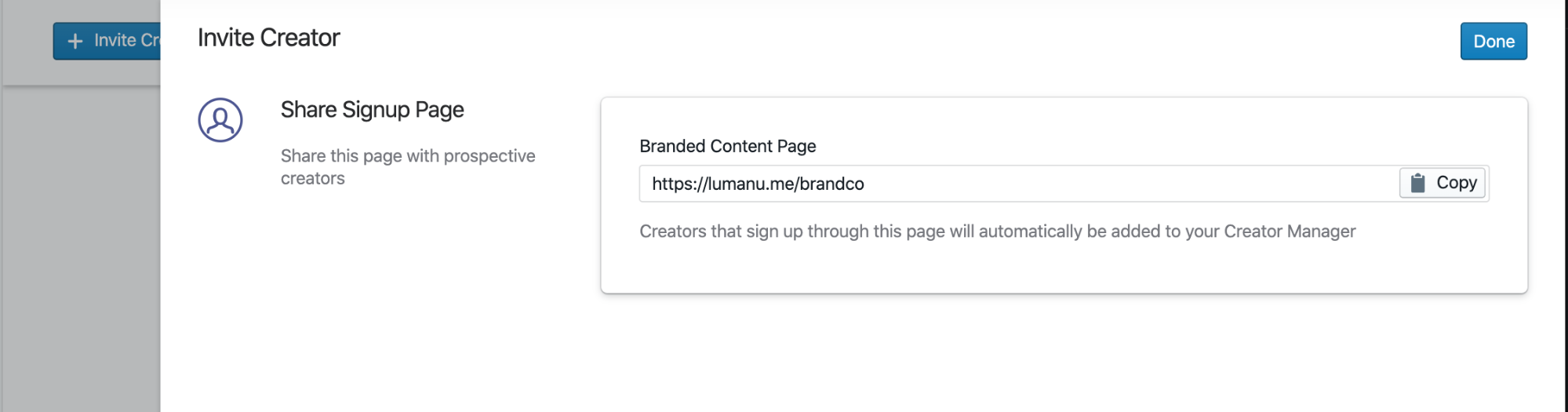Click empty space right of URL text
The height and width of the screenshot is (412, 1568).
point(1130,184)
